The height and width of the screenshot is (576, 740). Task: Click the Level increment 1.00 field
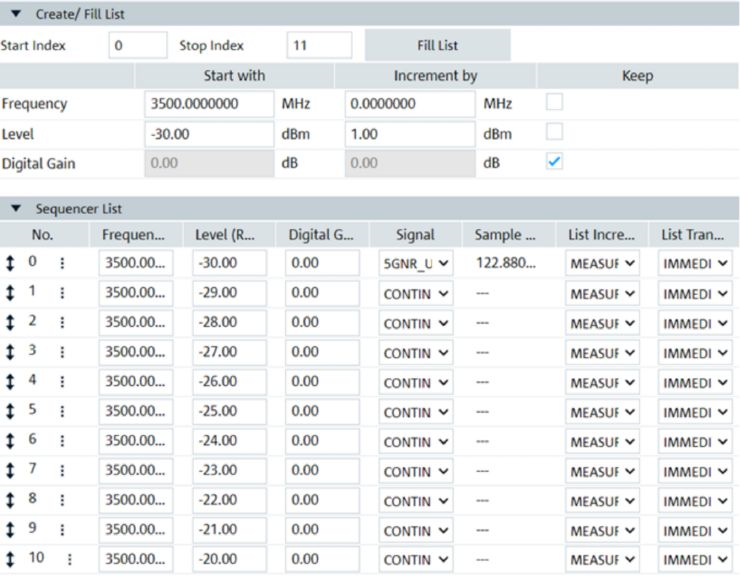click(x=410, y=134)
